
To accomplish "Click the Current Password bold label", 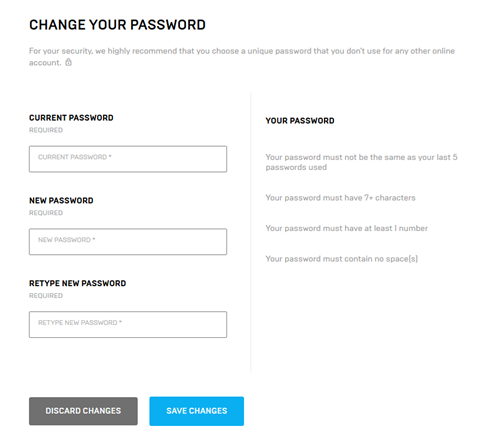I will coord(71,118).
